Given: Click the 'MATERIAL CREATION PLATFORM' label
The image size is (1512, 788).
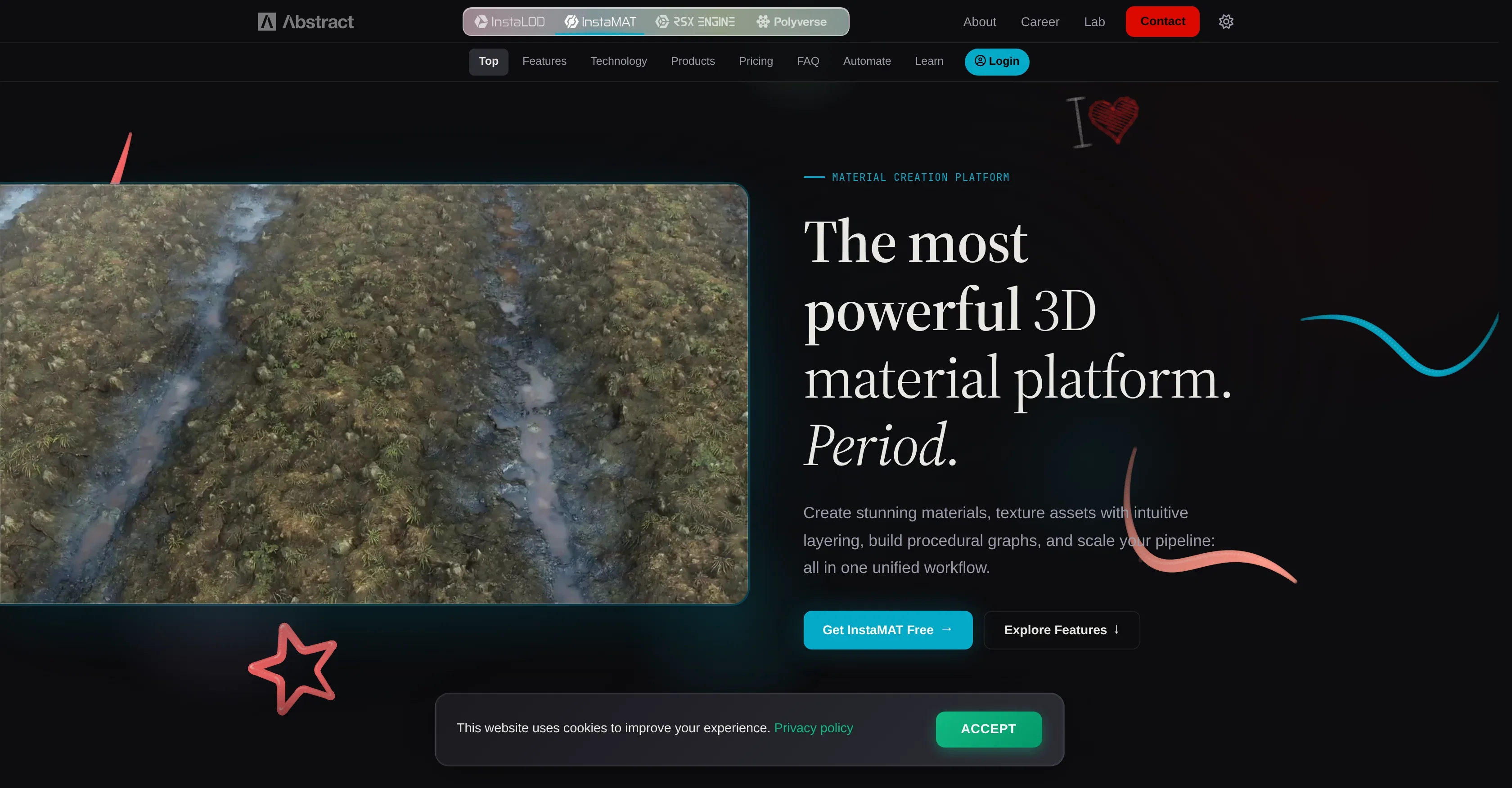Looking at the screenshot, I should coord(920,177).
